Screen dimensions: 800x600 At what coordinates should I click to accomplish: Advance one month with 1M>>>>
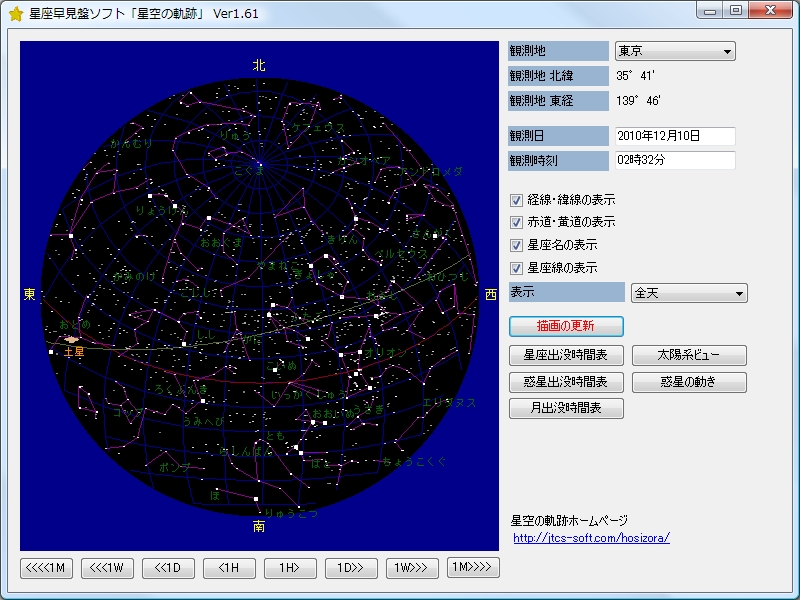473,568
